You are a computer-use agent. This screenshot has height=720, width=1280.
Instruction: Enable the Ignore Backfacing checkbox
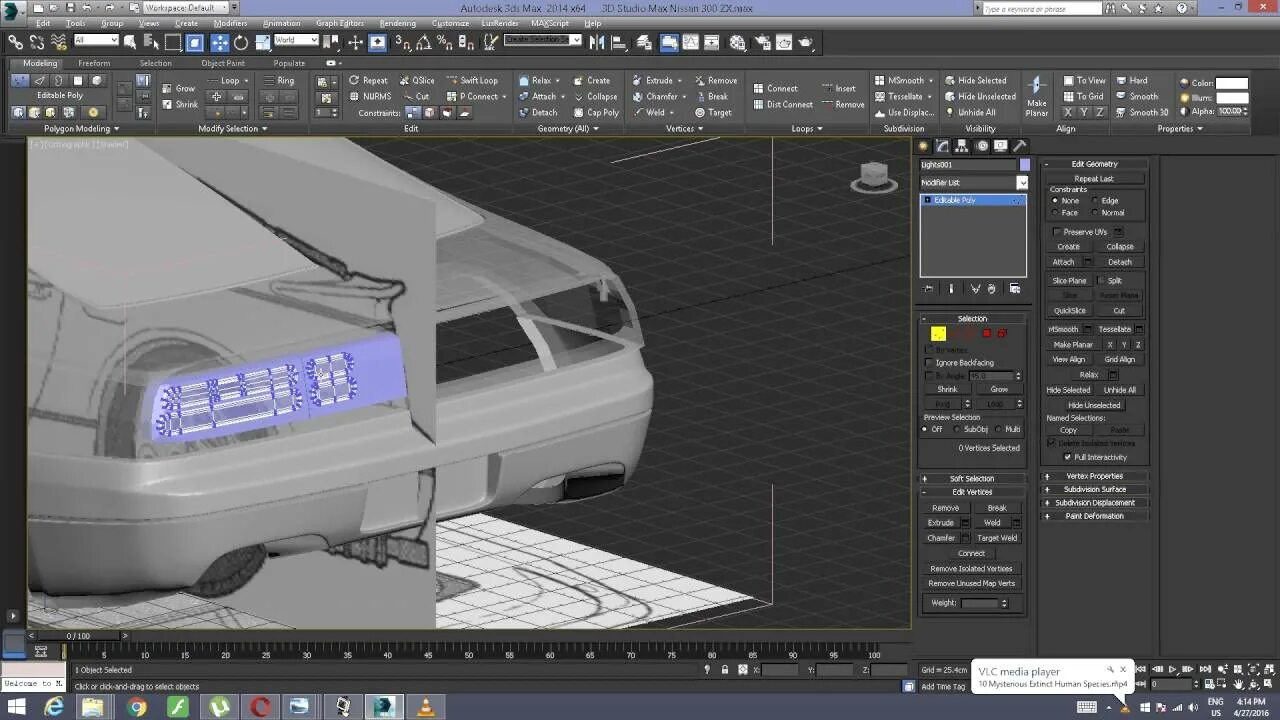pos(930,362)
